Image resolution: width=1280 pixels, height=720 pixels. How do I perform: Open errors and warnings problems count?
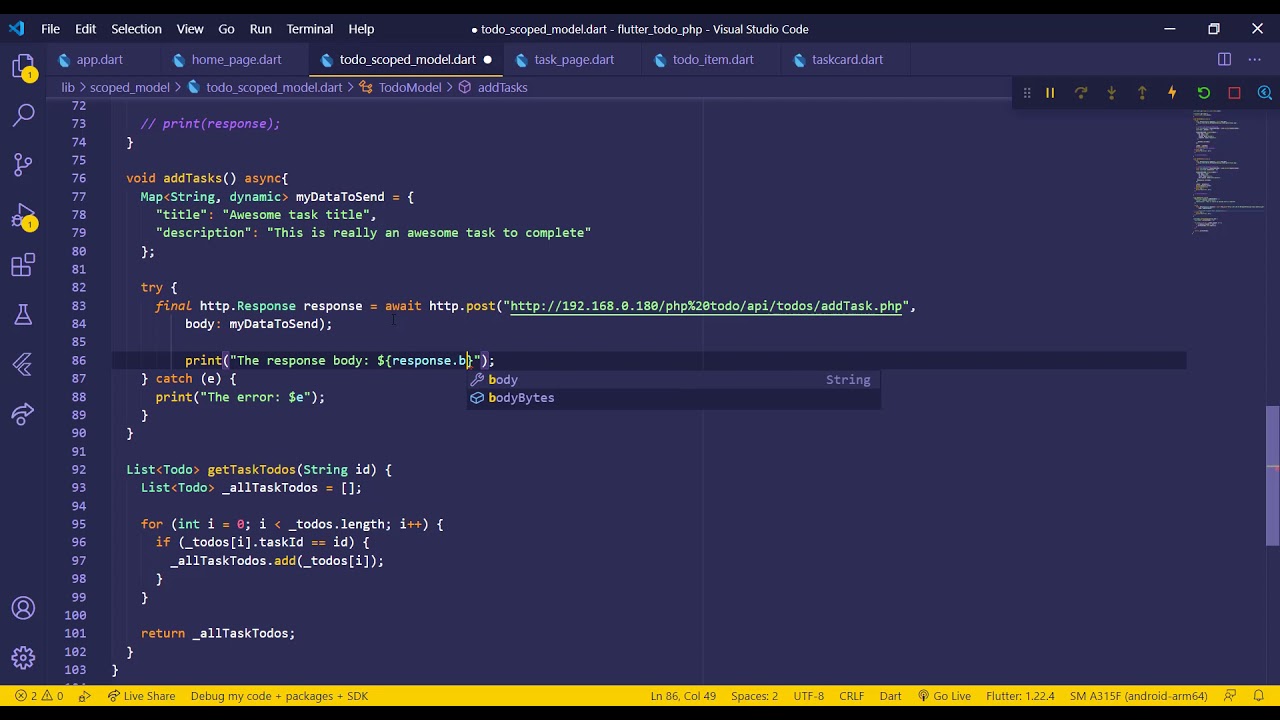click(39, 696)
